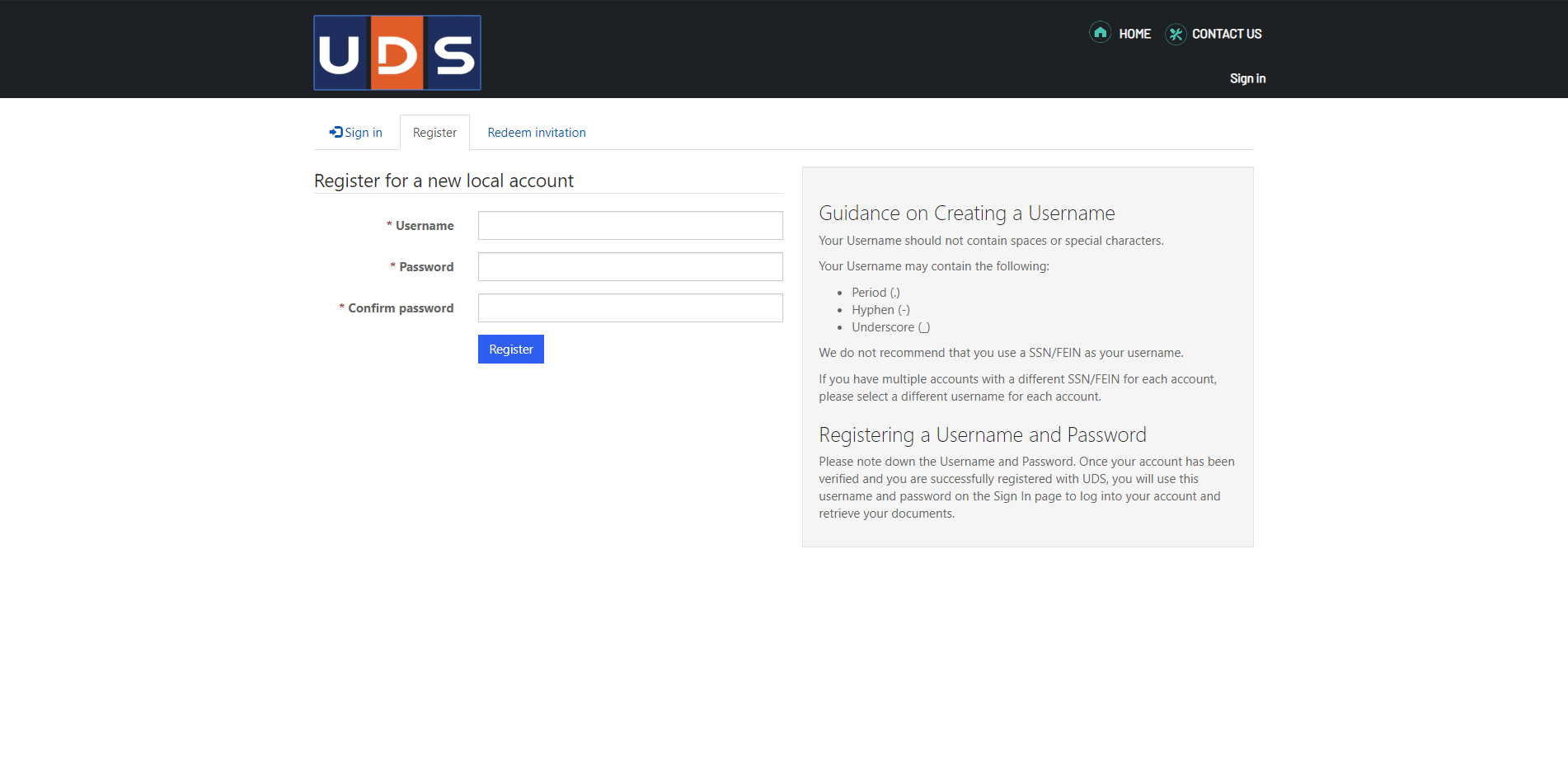Image resolution: width=1568 pixels, height=765 pixels.
Task: Click the Confirm password input box
Action: click(x=630, y=307)
